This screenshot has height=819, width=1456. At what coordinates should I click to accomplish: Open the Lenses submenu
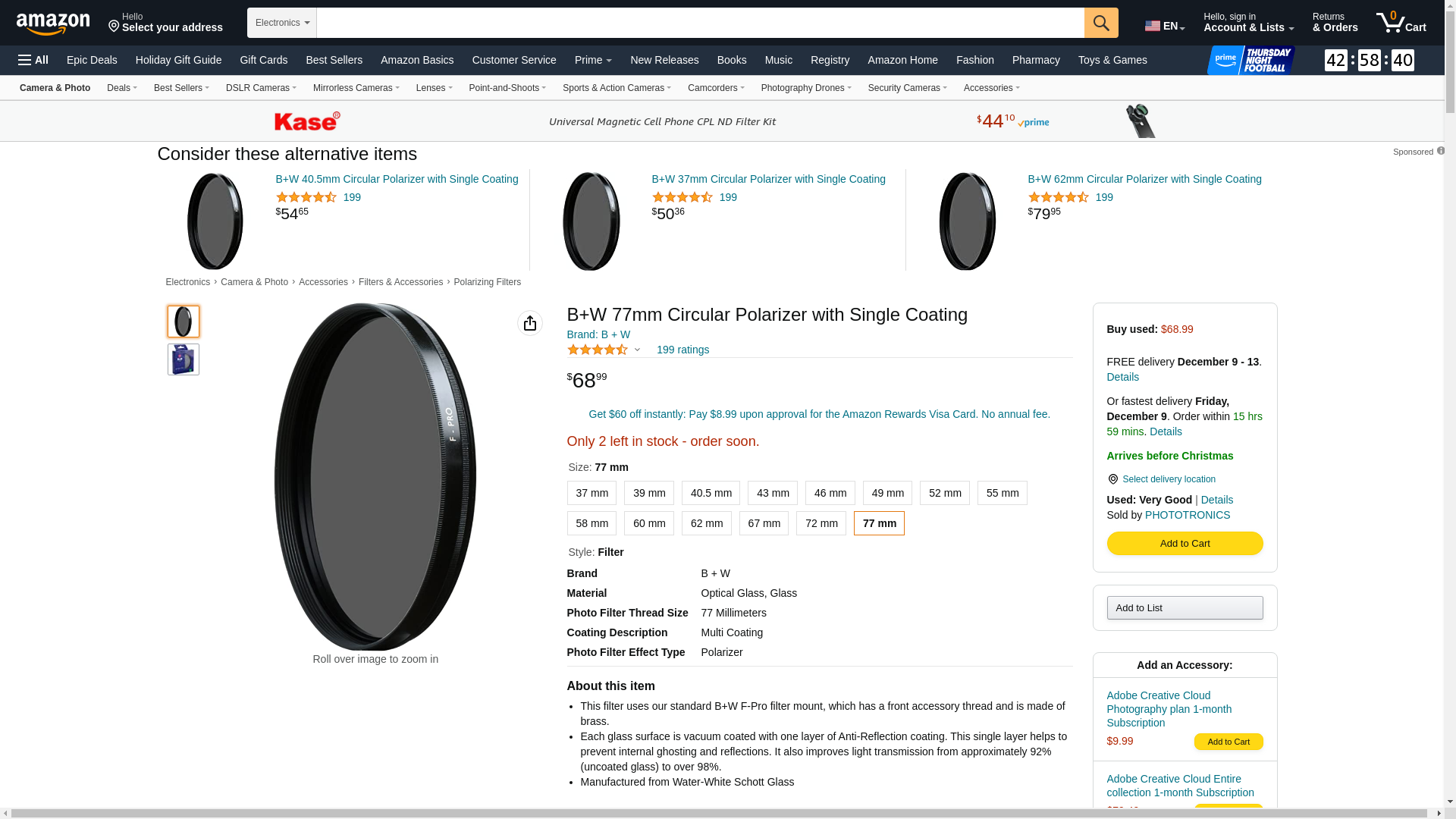click(x=434, y=88)
